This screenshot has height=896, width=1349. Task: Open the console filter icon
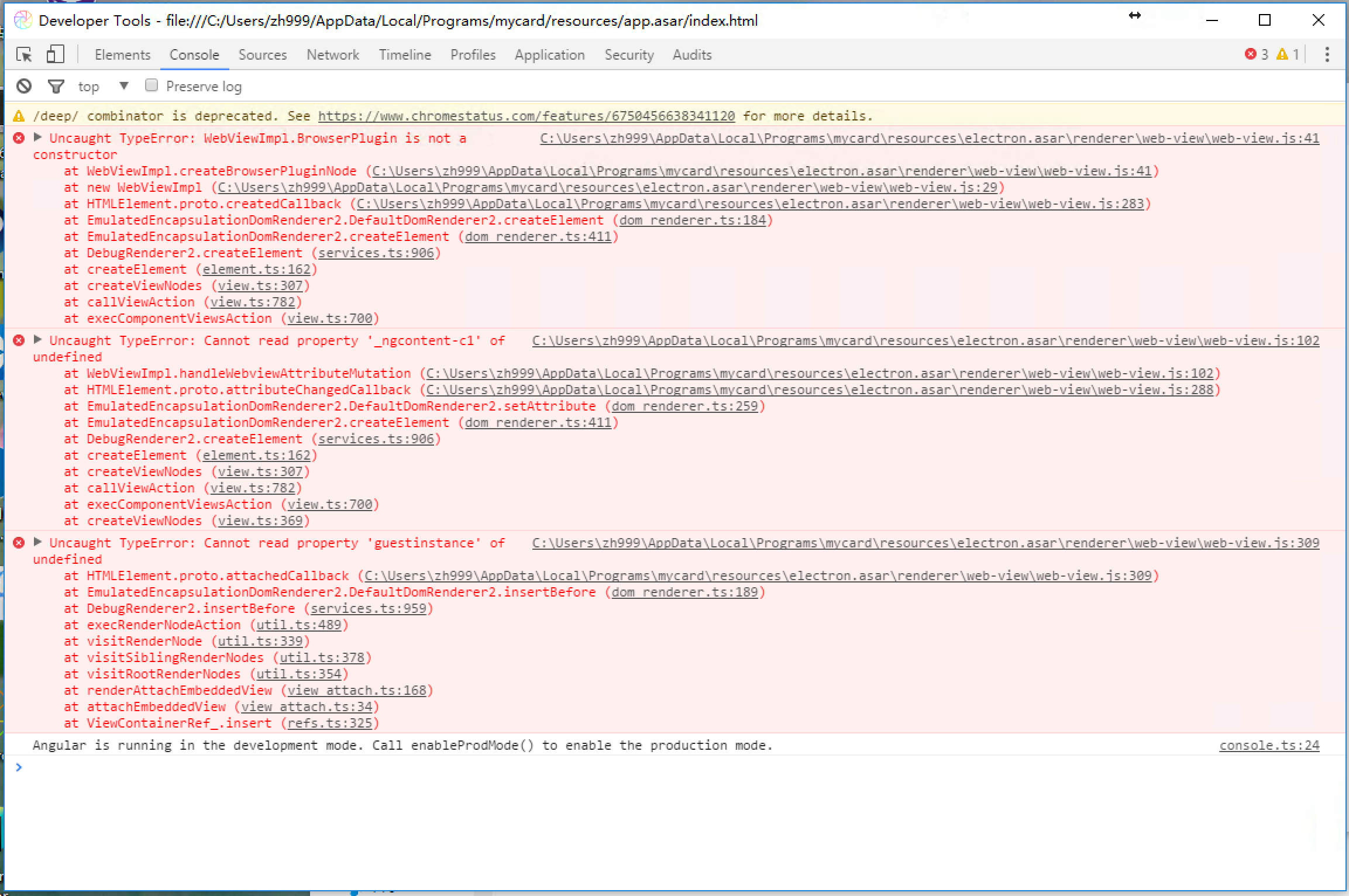point(56,86)
